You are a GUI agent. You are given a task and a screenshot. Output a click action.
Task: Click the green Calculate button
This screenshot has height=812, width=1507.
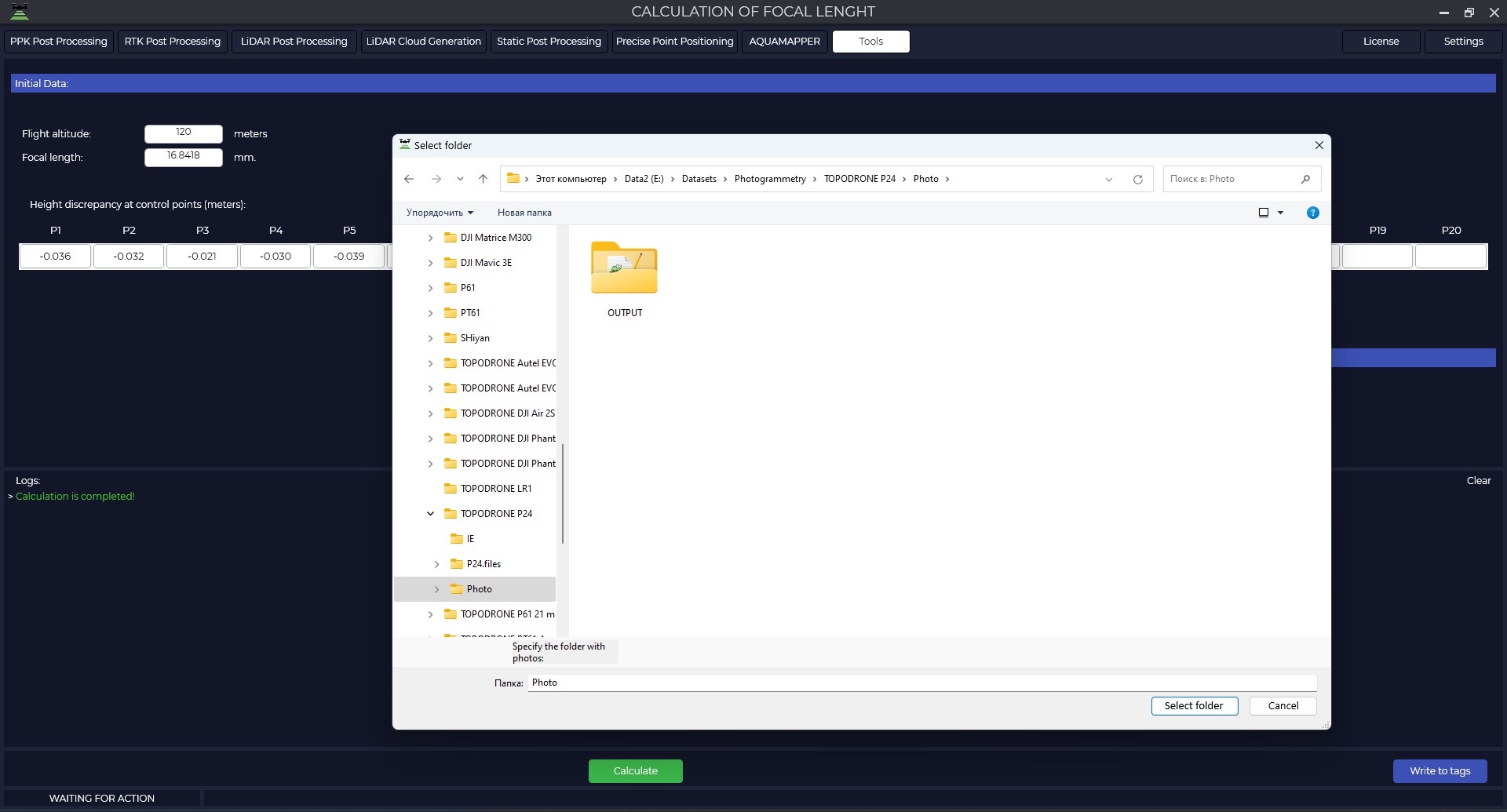click(636, 771)
